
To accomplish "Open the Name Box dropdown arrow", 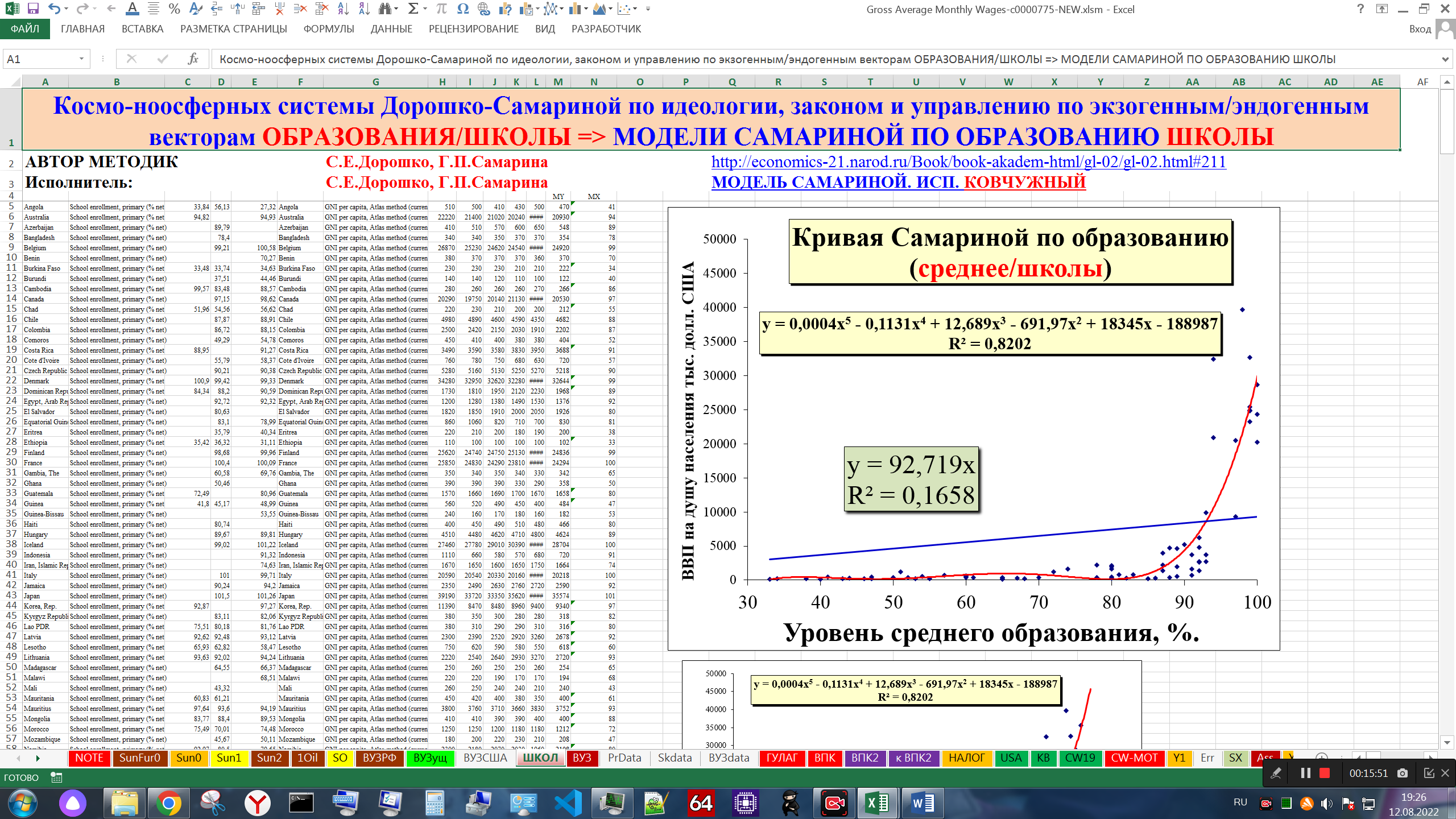I will click(x=81, y=59).
